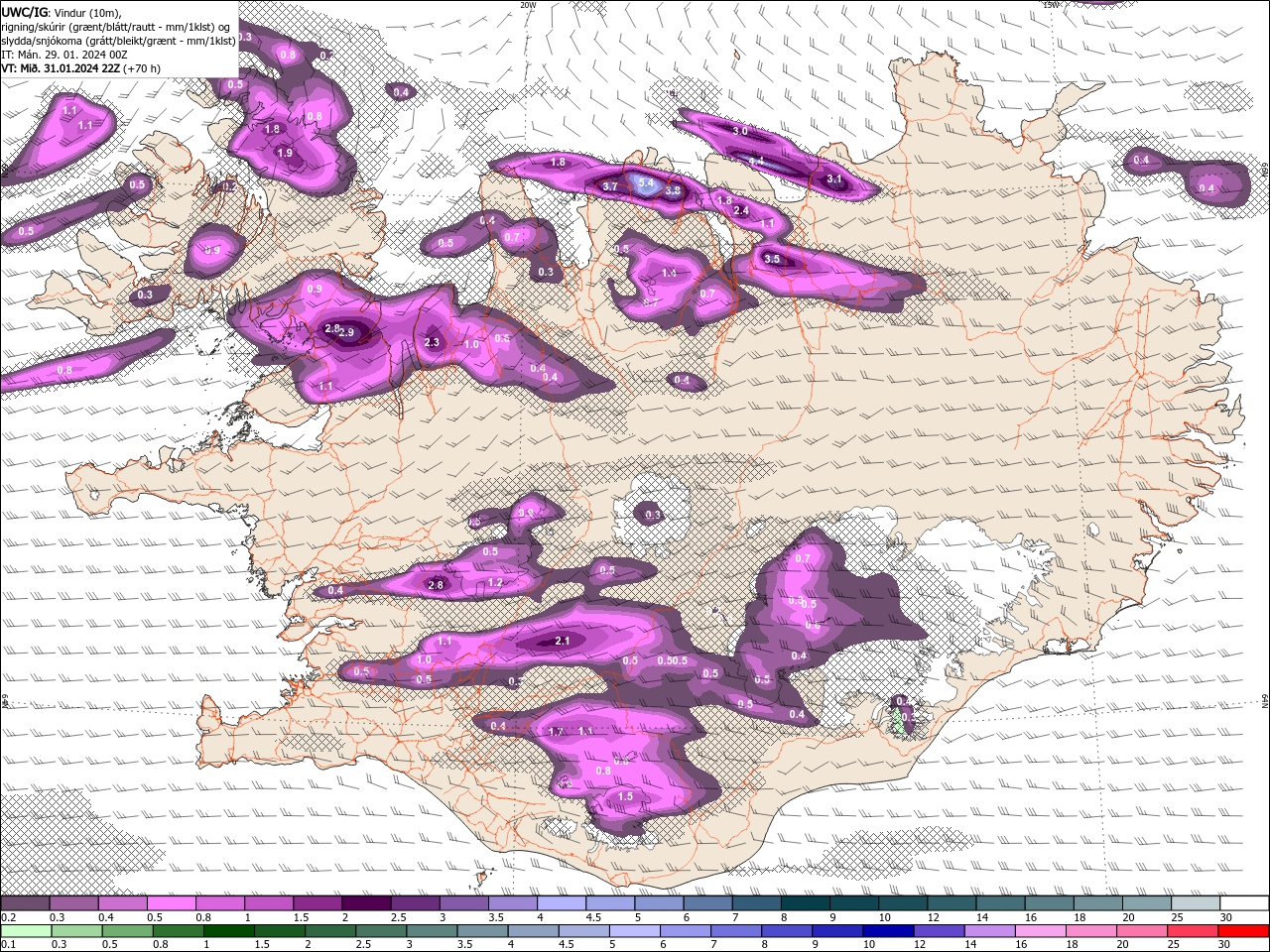1270x952 pixels.
Task: Click the darkest purple upper swatch labeled 2
Action: pos(366,903)
